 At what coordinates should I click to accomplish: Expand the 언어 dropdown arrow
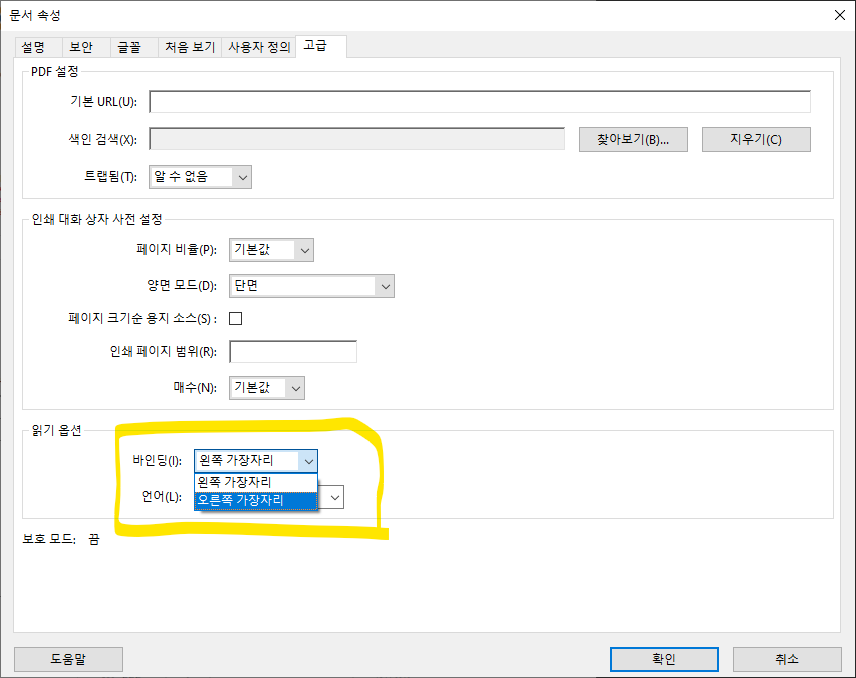(x=333, y=497)
